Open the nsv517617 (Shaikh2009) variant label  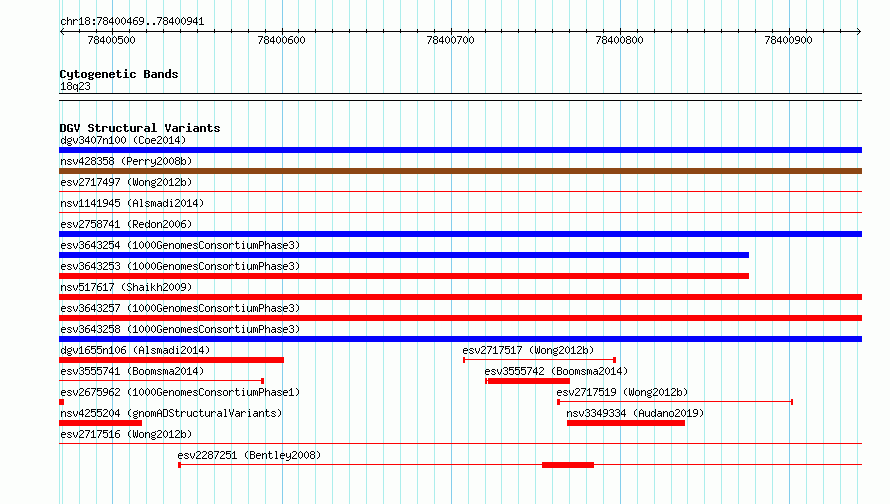[x=126, y=287]
